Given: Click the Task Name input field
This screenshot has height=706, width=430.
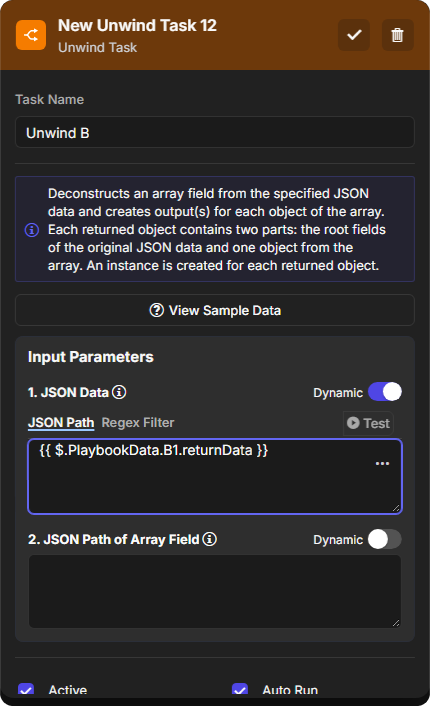Looking at the screenshot, I should click(215, 132).
